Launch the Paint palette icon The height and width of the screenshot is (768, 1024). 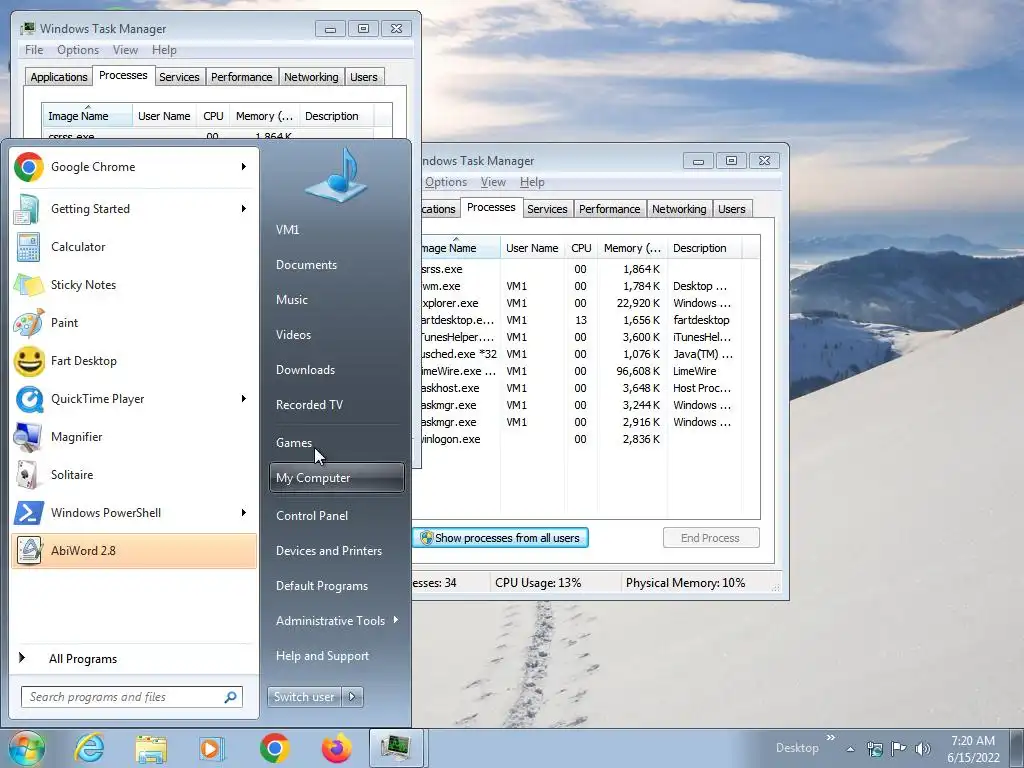click(x=28, y=323)
